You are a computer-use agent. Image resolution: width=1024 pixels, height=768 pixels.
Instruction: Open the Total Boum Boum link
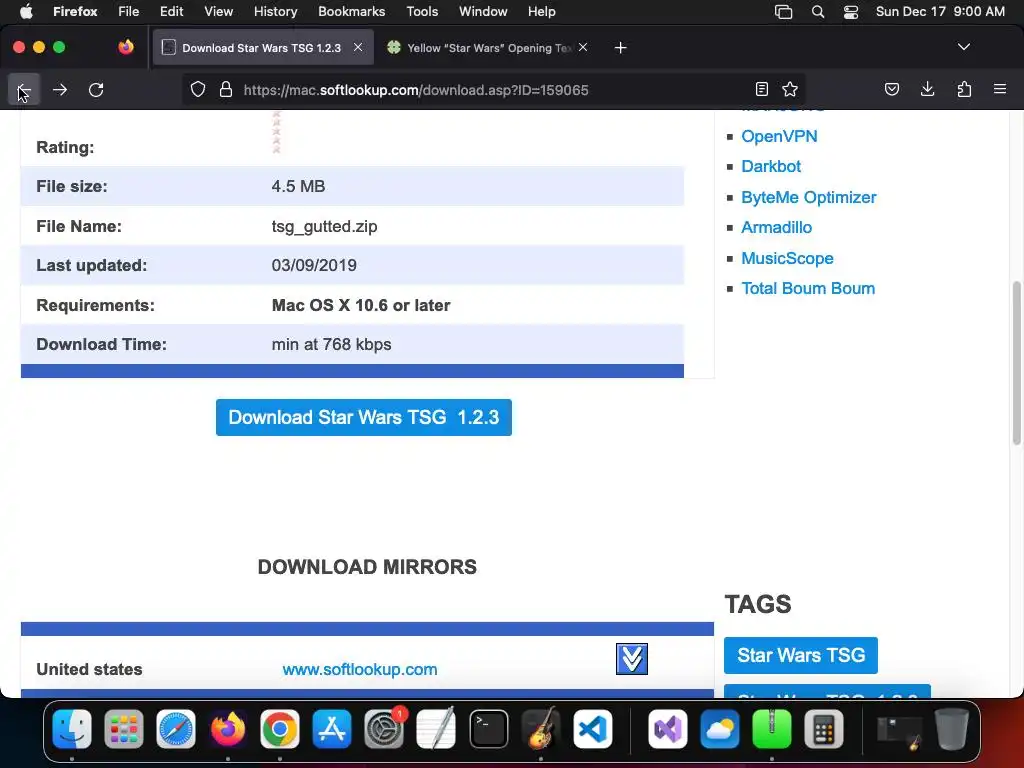(808, 289)
